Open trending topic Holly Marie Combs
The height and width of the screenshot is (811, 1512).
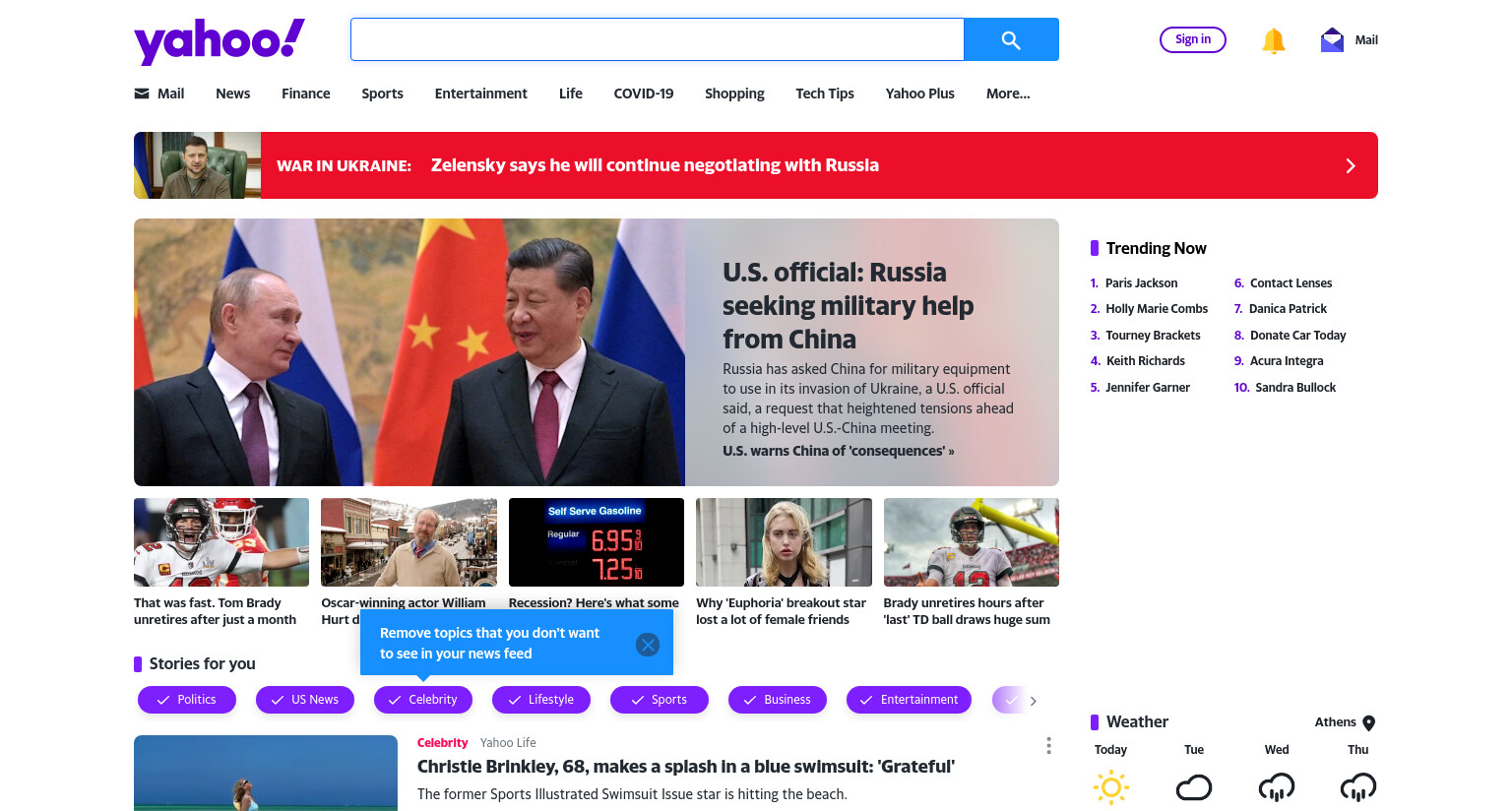tap(1157, 309)
